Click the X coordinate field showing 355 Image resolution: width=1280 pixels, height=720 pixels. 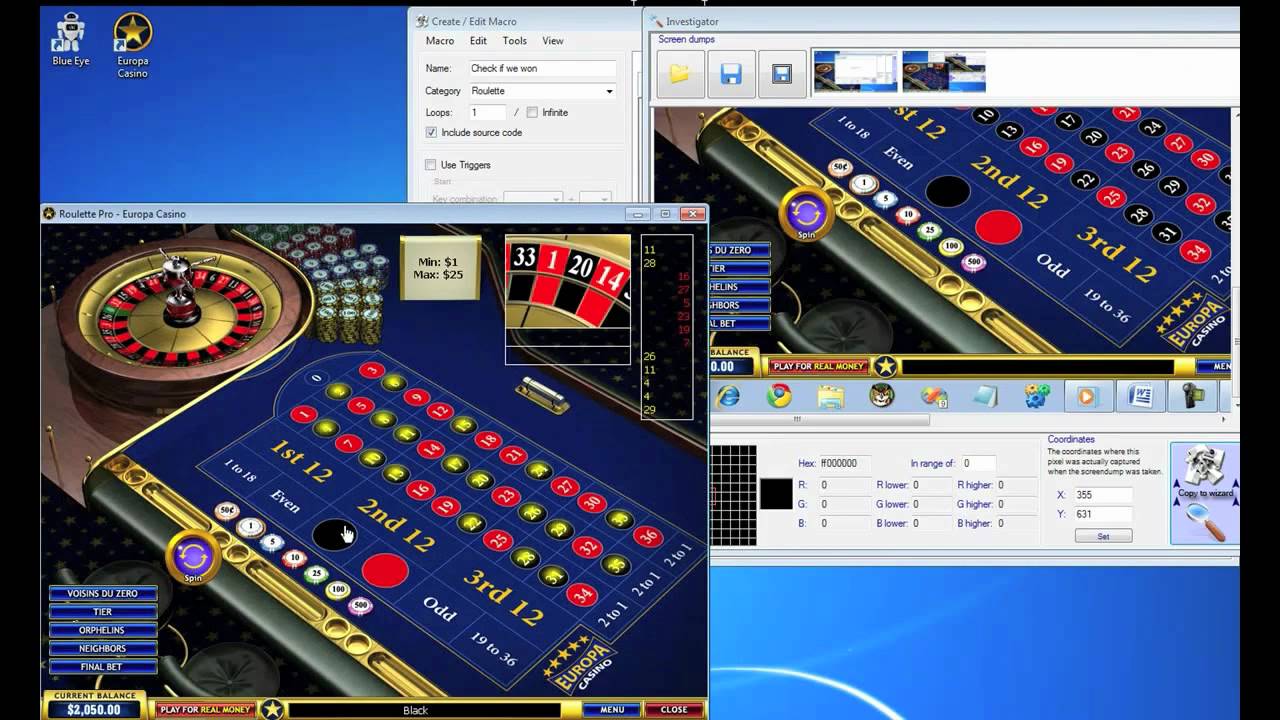(1102, 495)
